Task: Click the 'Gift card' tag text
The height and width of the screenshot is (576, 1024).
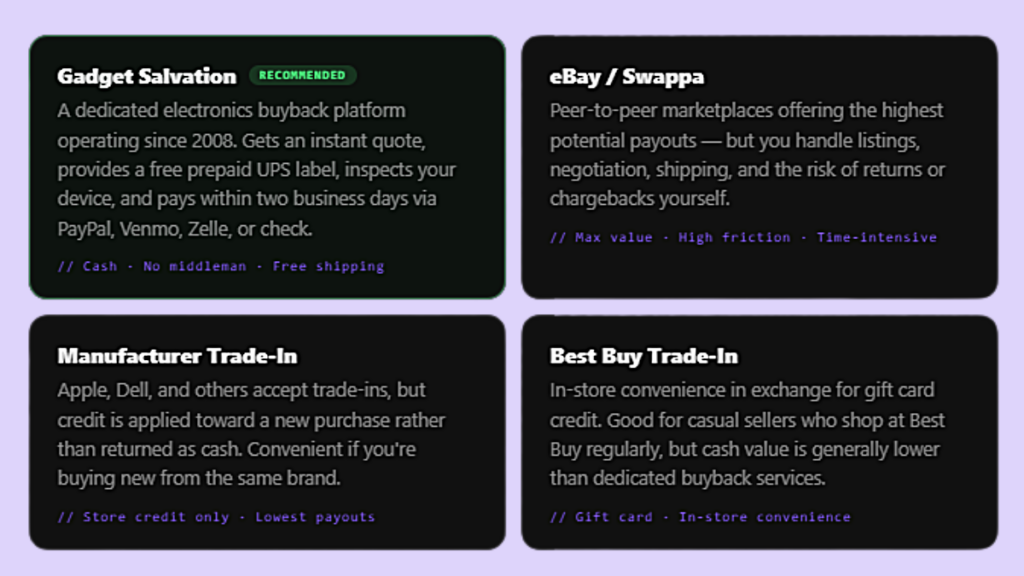Action: click(614, 517)
